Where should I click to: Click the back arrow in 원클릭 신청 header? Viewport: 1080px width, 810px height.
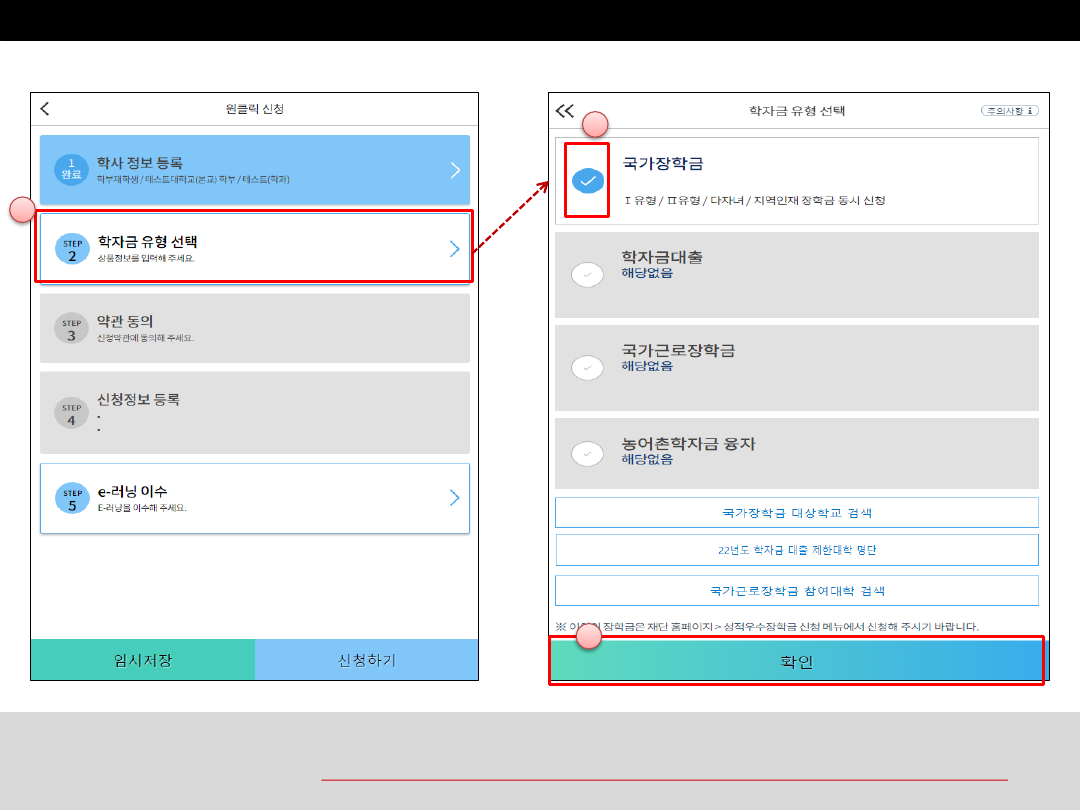click(x=45, y=109)
